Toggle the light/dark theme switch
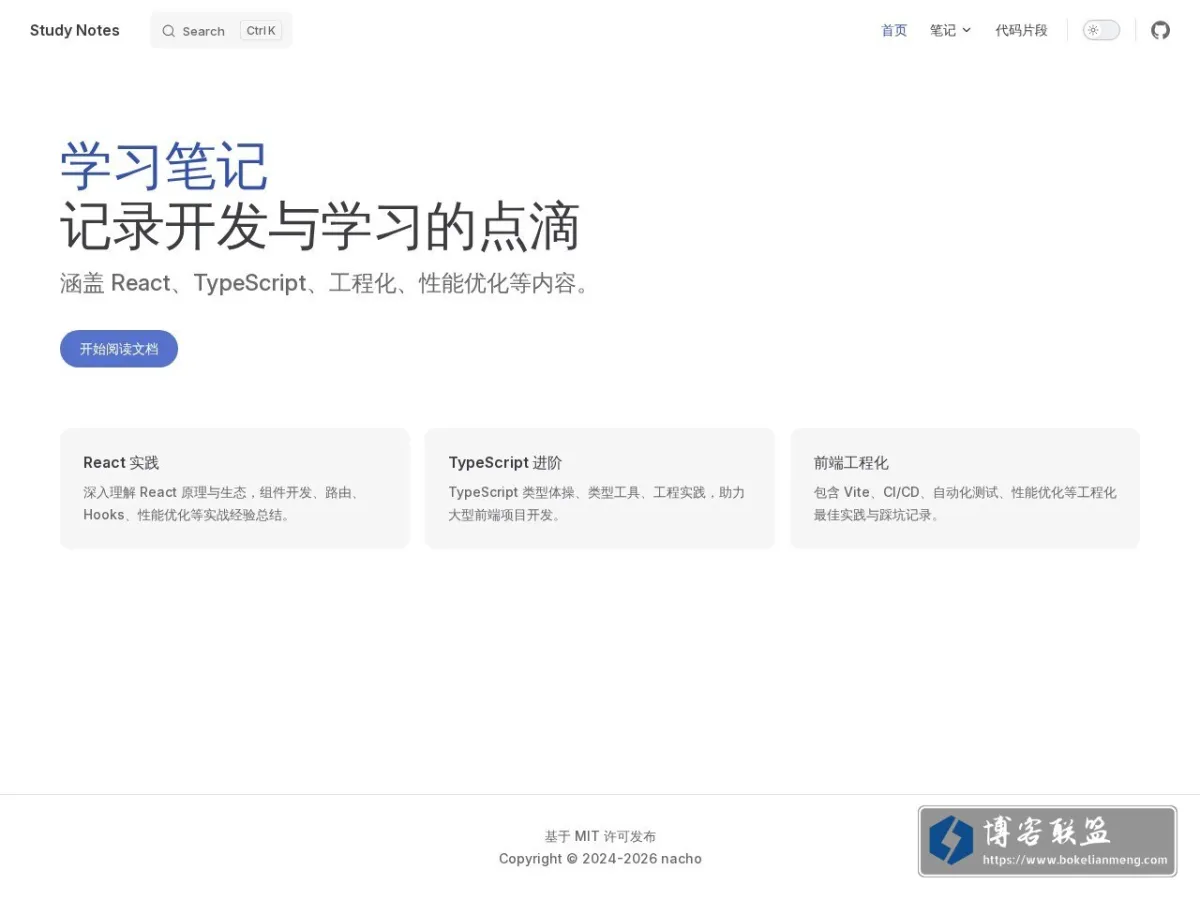Image resolution: width=1200 pixels, height=900 pixels. (1101, 30)
